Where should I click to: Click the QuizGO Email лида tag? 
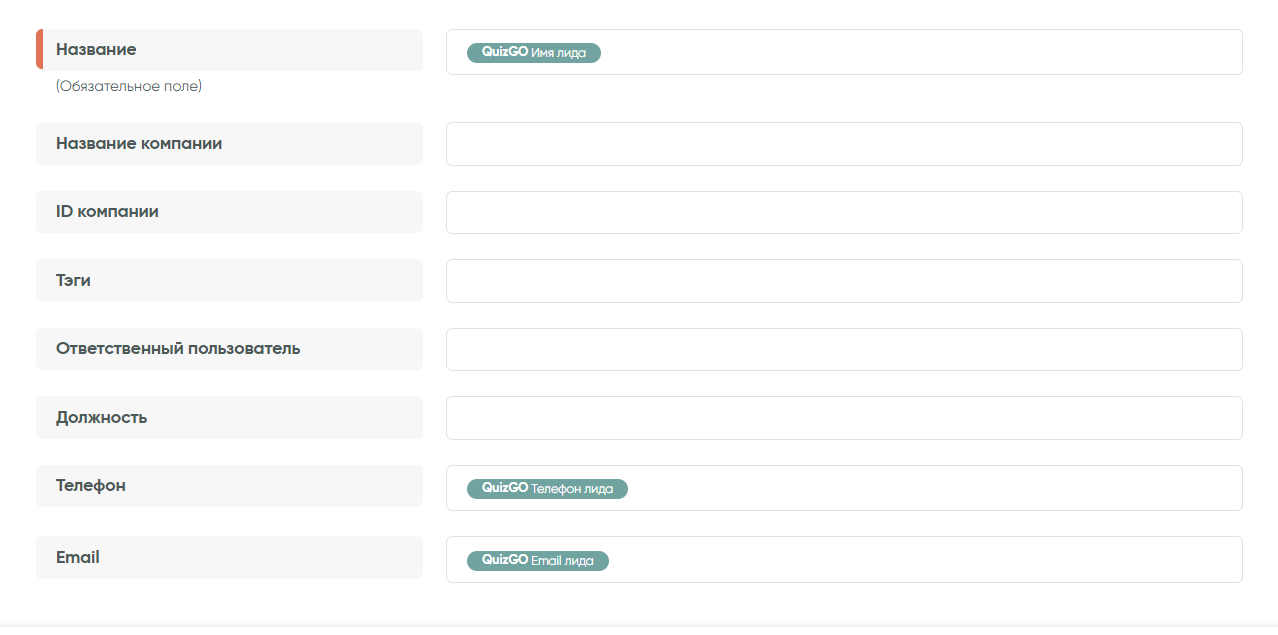pos(537,561)
